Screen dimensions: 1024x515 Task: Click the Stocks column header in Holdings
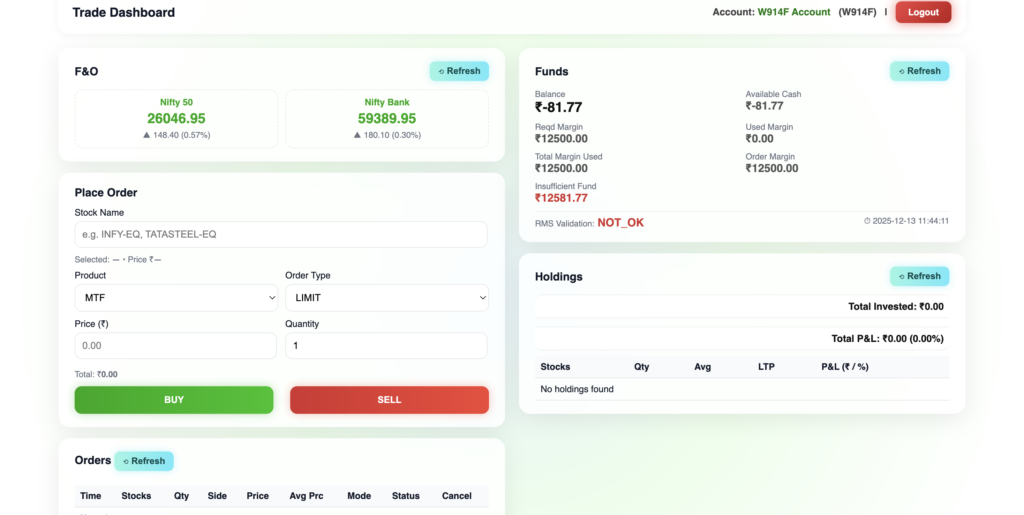555,367
